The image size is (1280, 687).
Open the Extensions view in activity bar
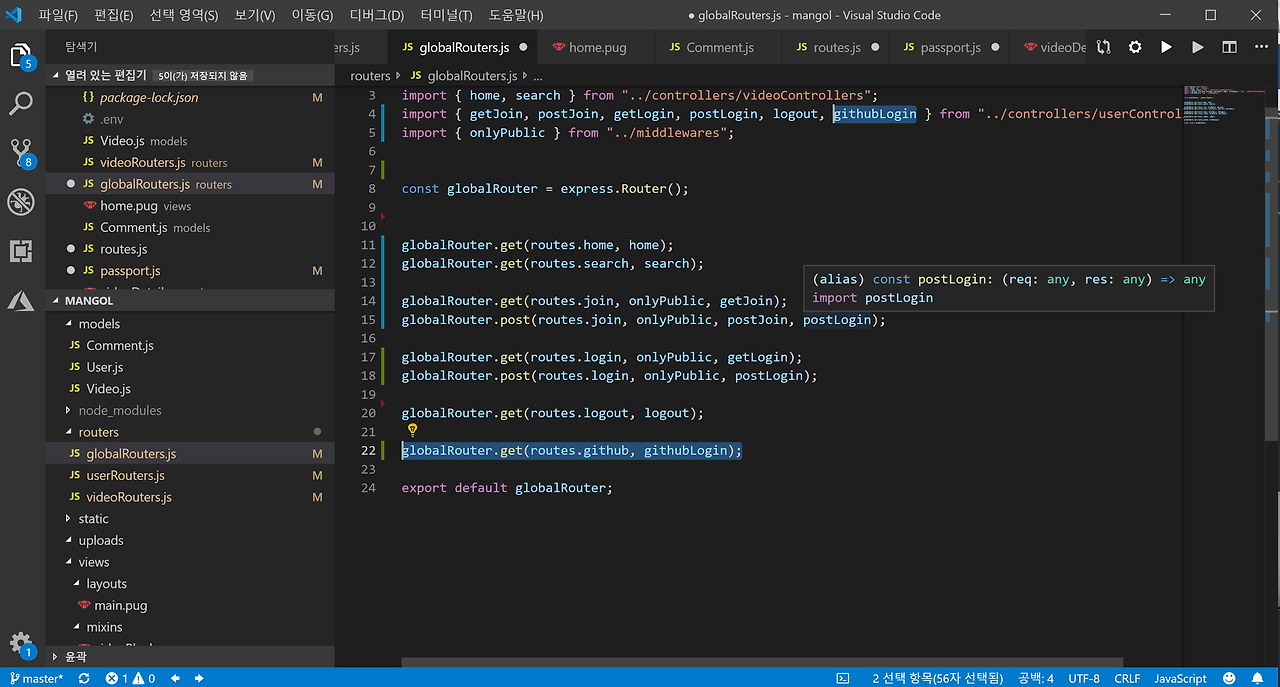coord(21,251)
